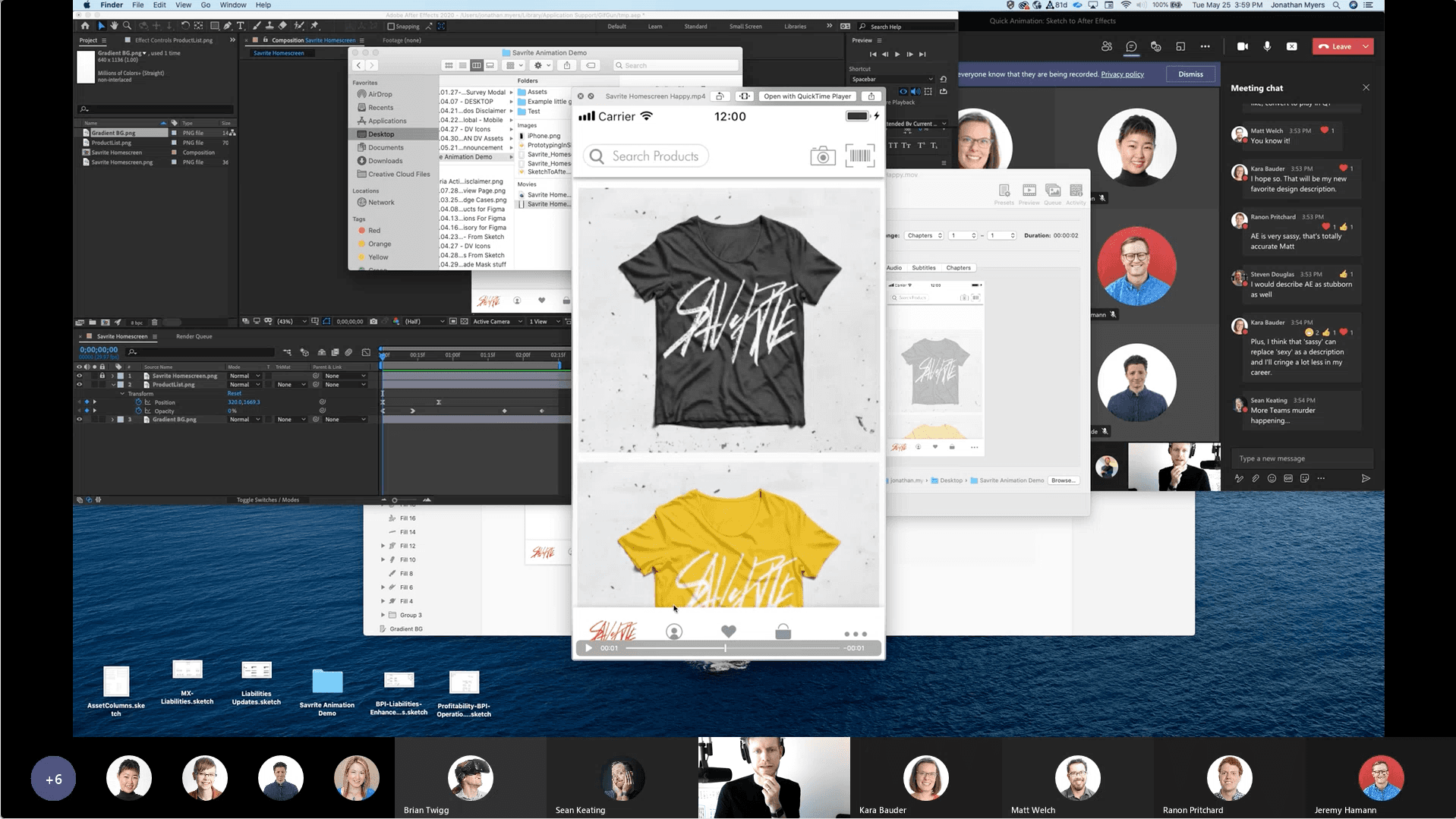The height and width of the screenshot is (819, 1456).
Task: Take snapshot with camera icon in viewer
Action: coord(373,321)
